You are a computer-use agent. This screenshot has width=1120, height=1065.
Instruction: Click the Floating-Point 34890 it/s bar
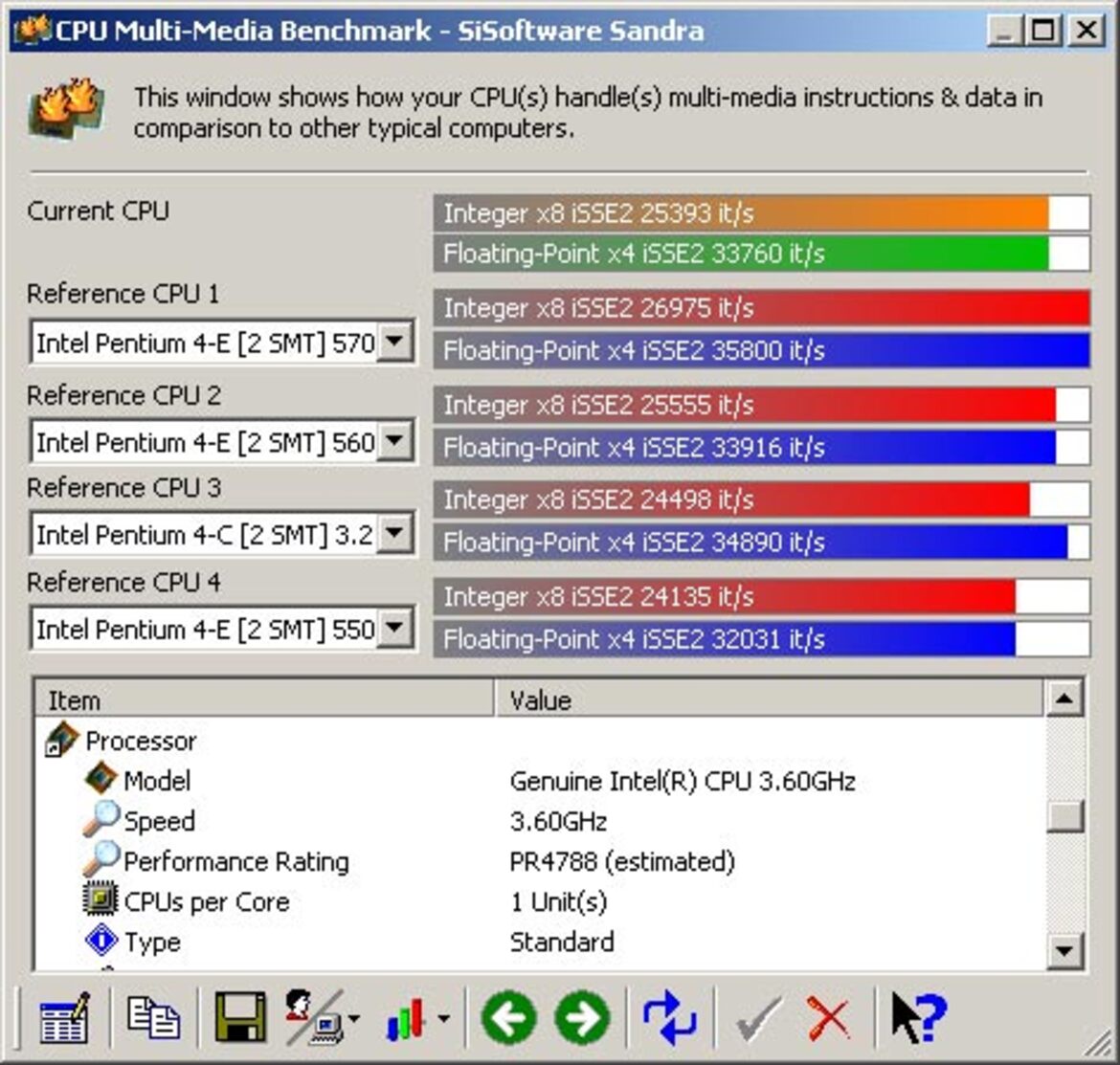coord(761,542)
